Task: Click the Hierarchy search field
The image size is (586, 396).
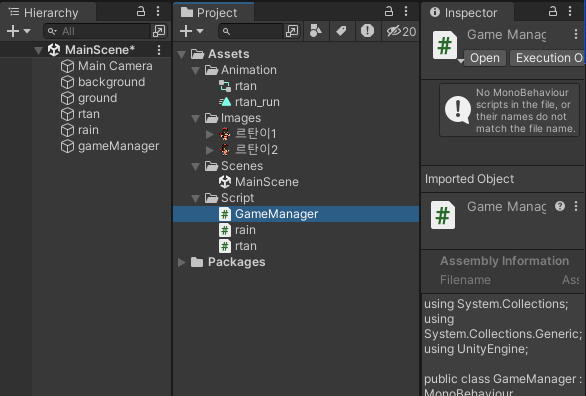Action: (x=97, y=31)
